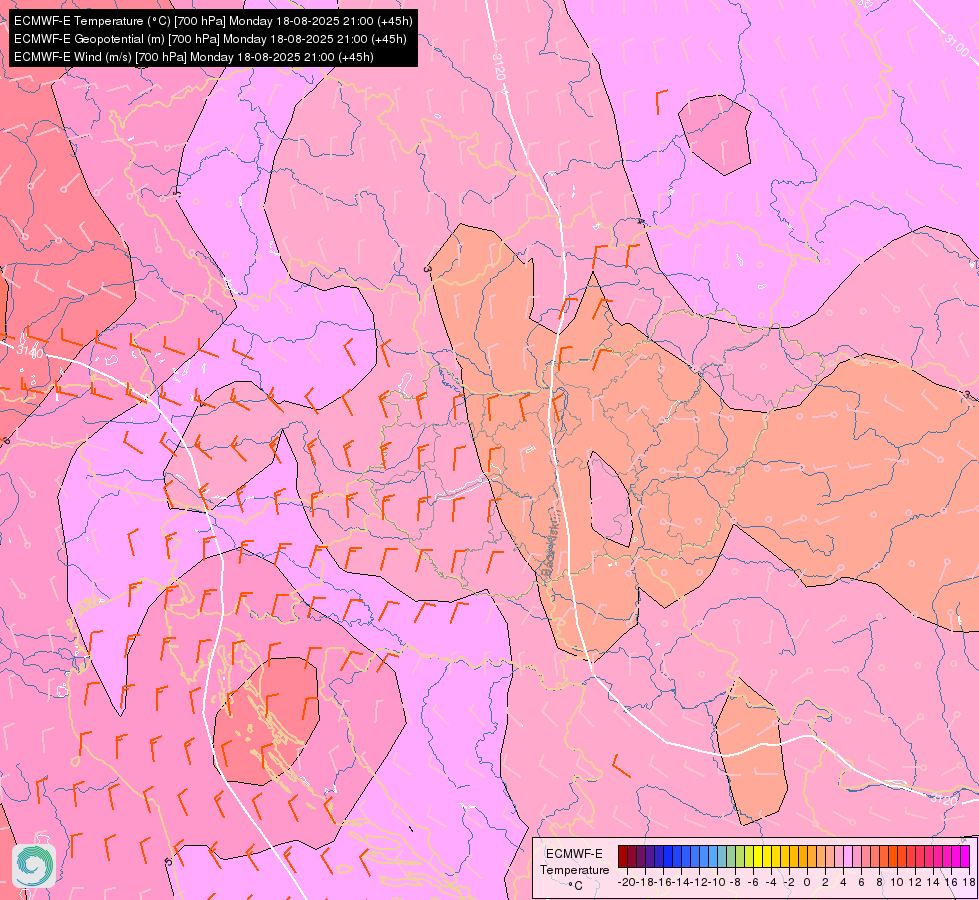This screenshot has width=979, height=900.
Task: Click the 'ECMWF-E' title in the color legend
Action: coord(574,854)
